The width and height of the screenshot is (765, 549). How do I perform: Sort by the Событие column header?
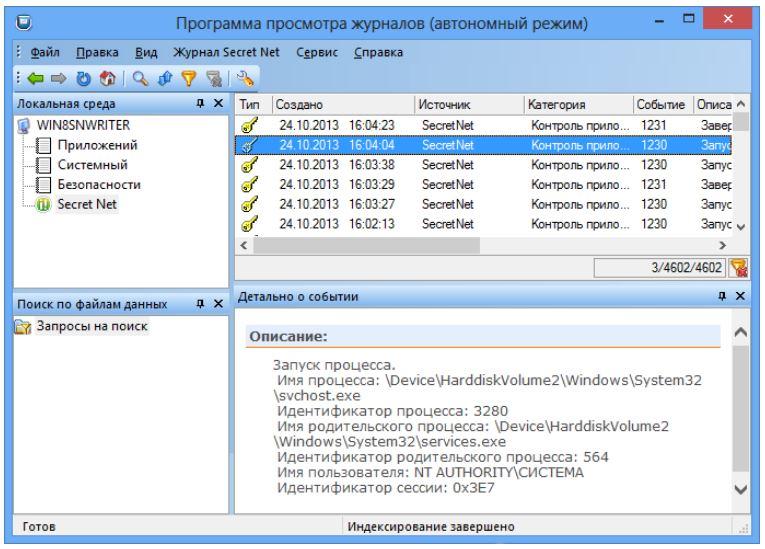(x=663, y=104)
